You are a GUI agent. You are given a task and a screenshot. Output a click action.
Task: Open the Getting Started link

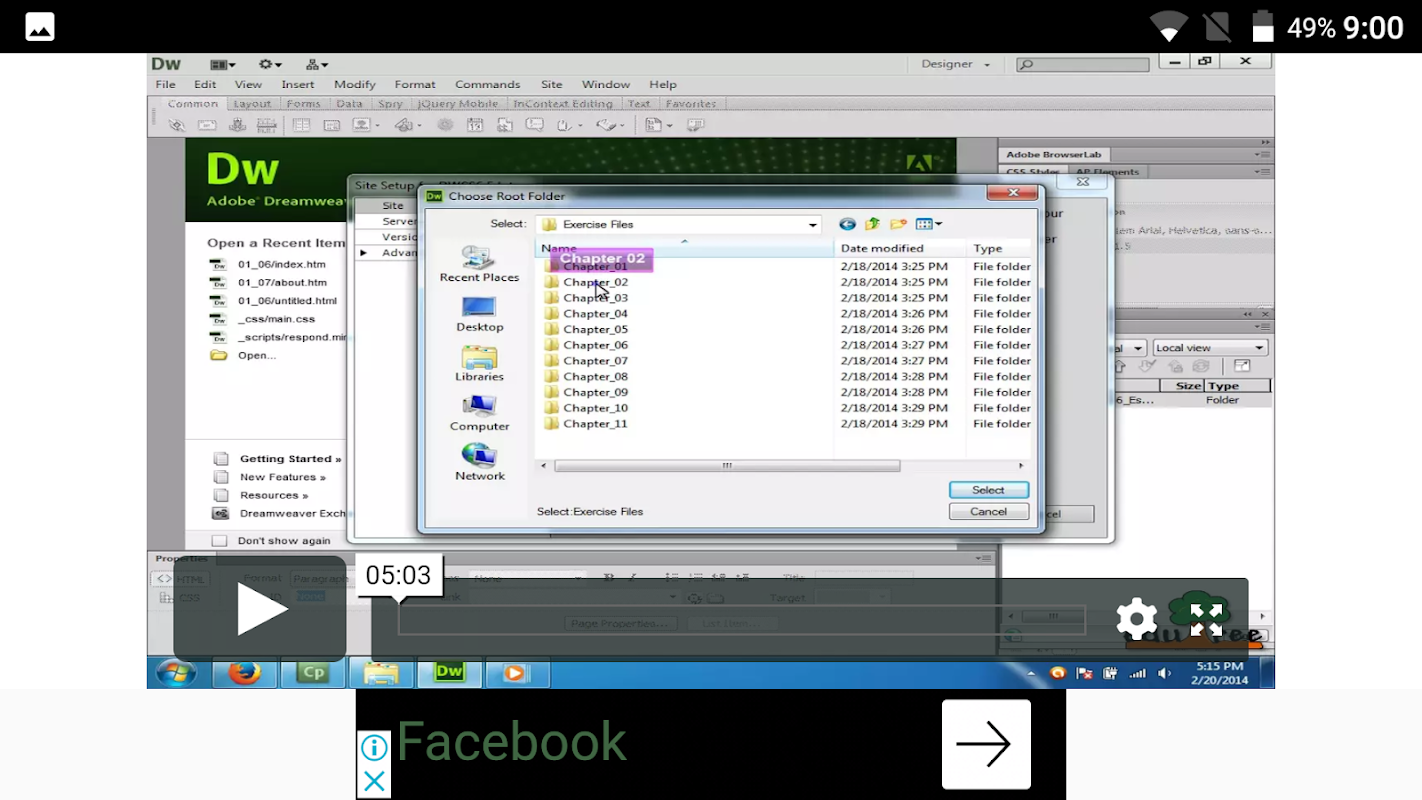pos(290,459)
